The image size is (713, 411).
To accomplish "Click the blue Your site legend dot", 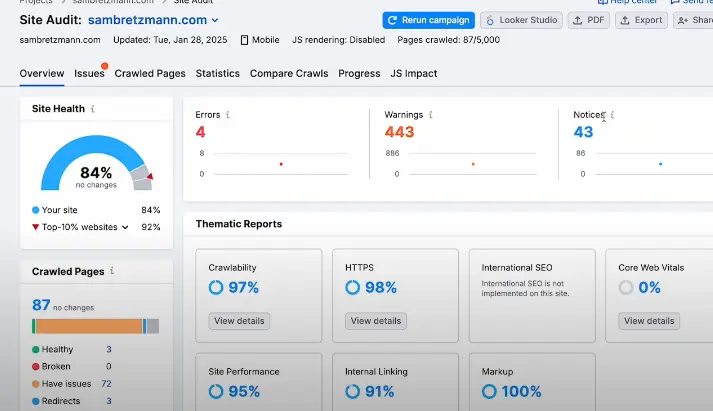I will (x=35, y=210).
